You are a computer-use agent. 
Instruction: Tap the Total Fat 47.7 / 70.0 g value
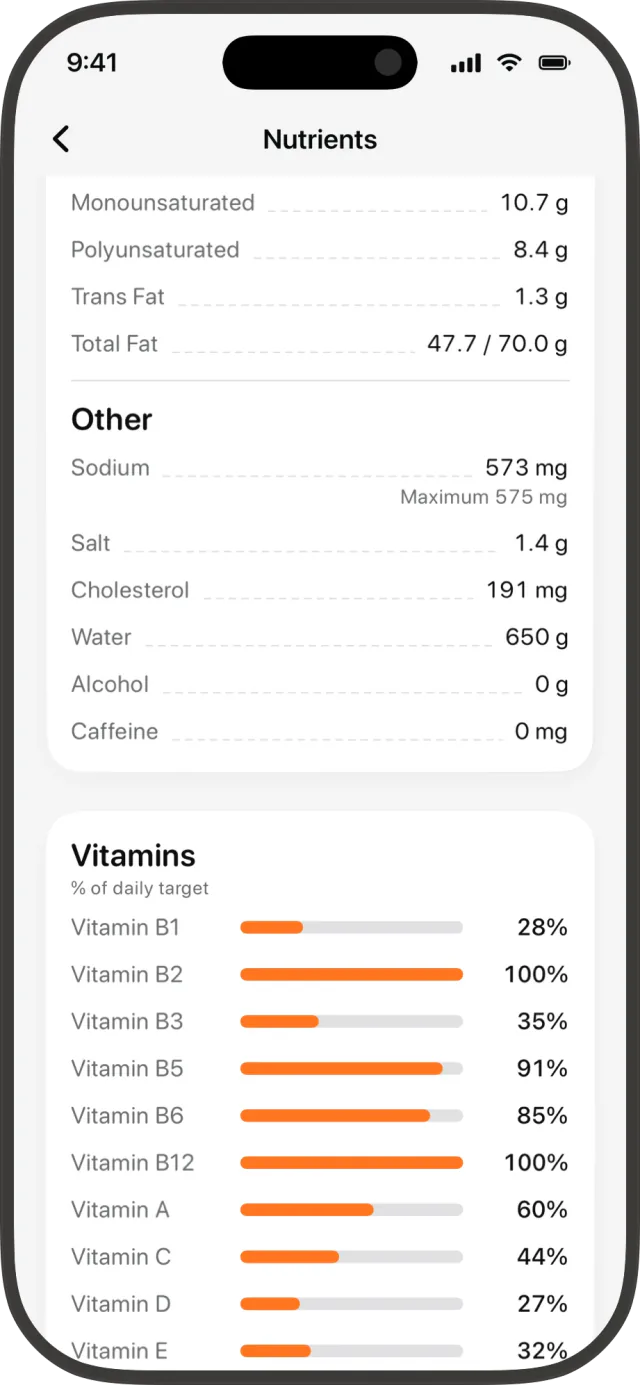[497, 344]
